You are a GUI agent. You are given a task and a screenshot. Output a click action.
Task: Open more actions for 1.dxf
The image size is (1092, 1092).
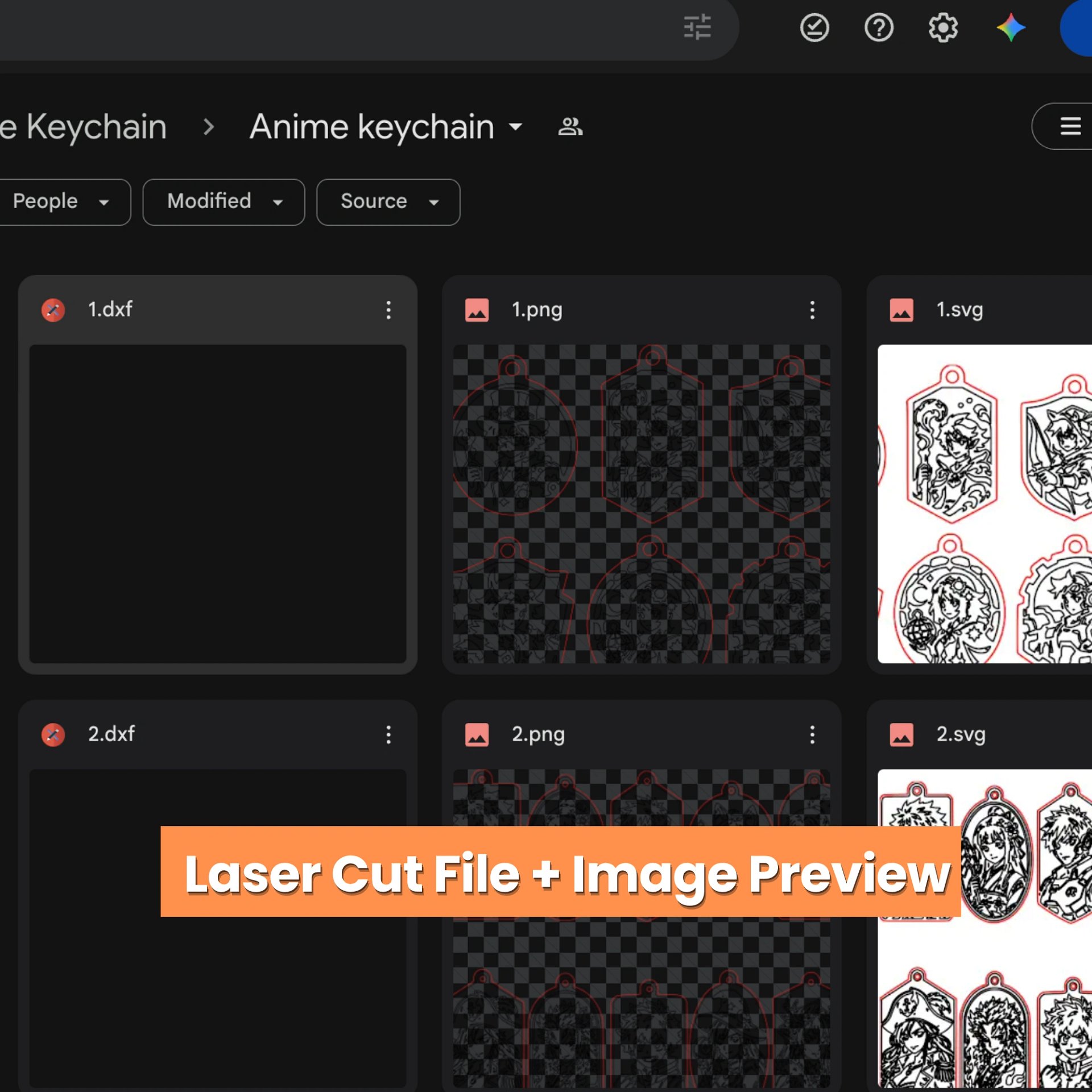point(388,310)
